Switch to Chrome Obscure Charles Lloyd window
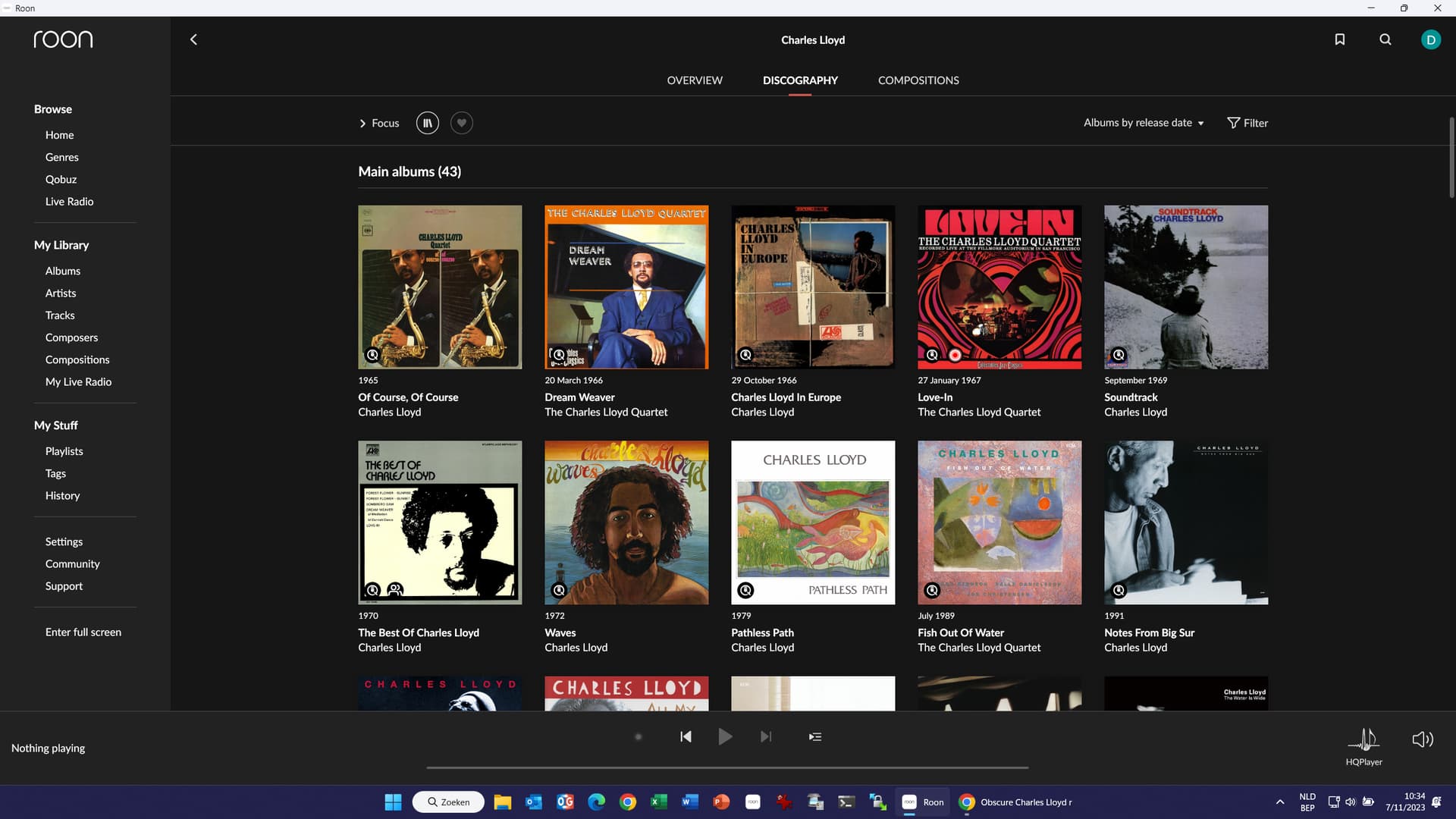Viewport: 1456px width, 819px height. (1016, 802)
